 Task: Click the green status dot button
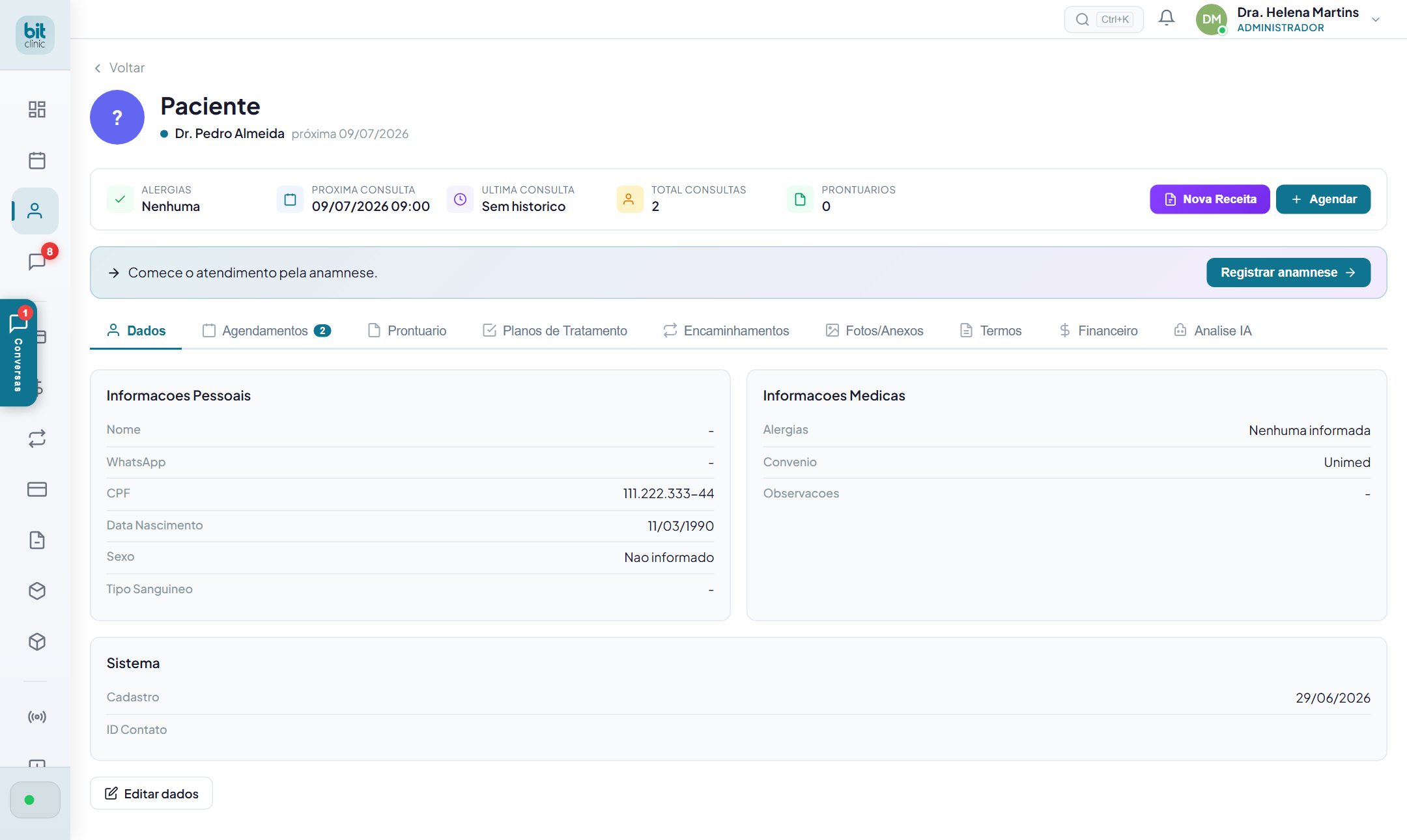[35, 800]
